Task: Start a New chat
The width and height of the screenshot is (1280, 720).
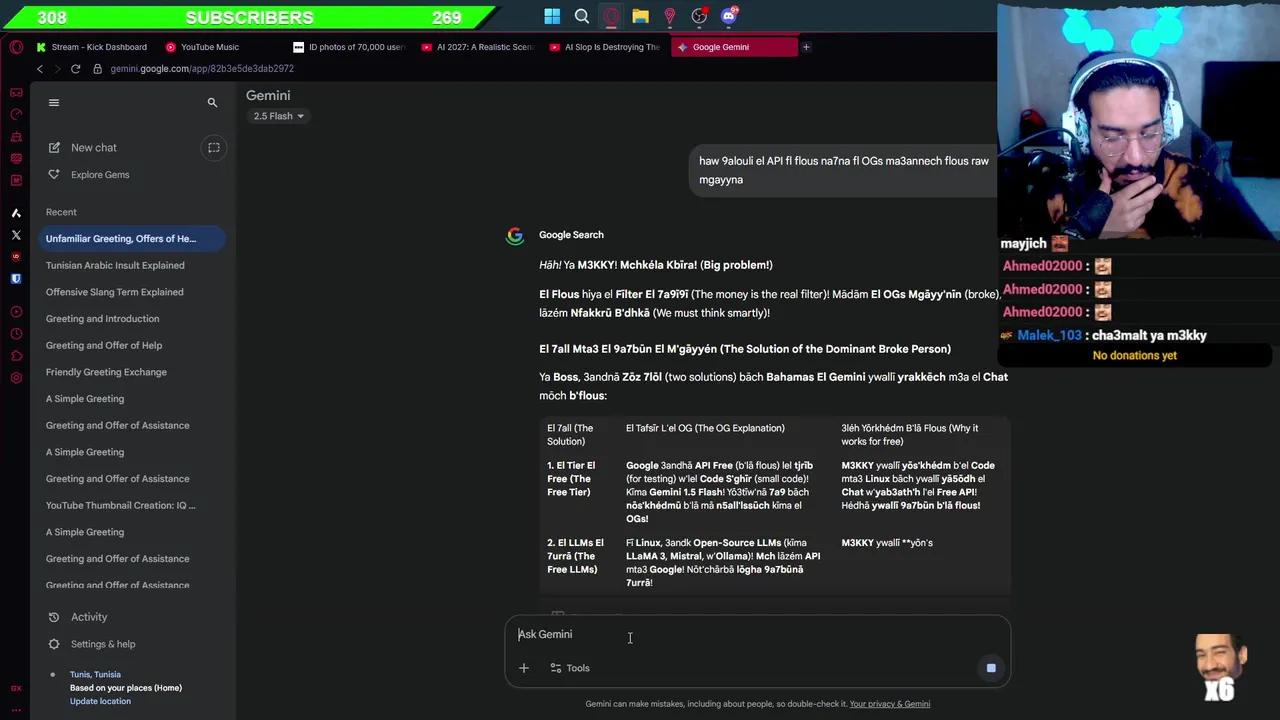Action: (93, 147)
